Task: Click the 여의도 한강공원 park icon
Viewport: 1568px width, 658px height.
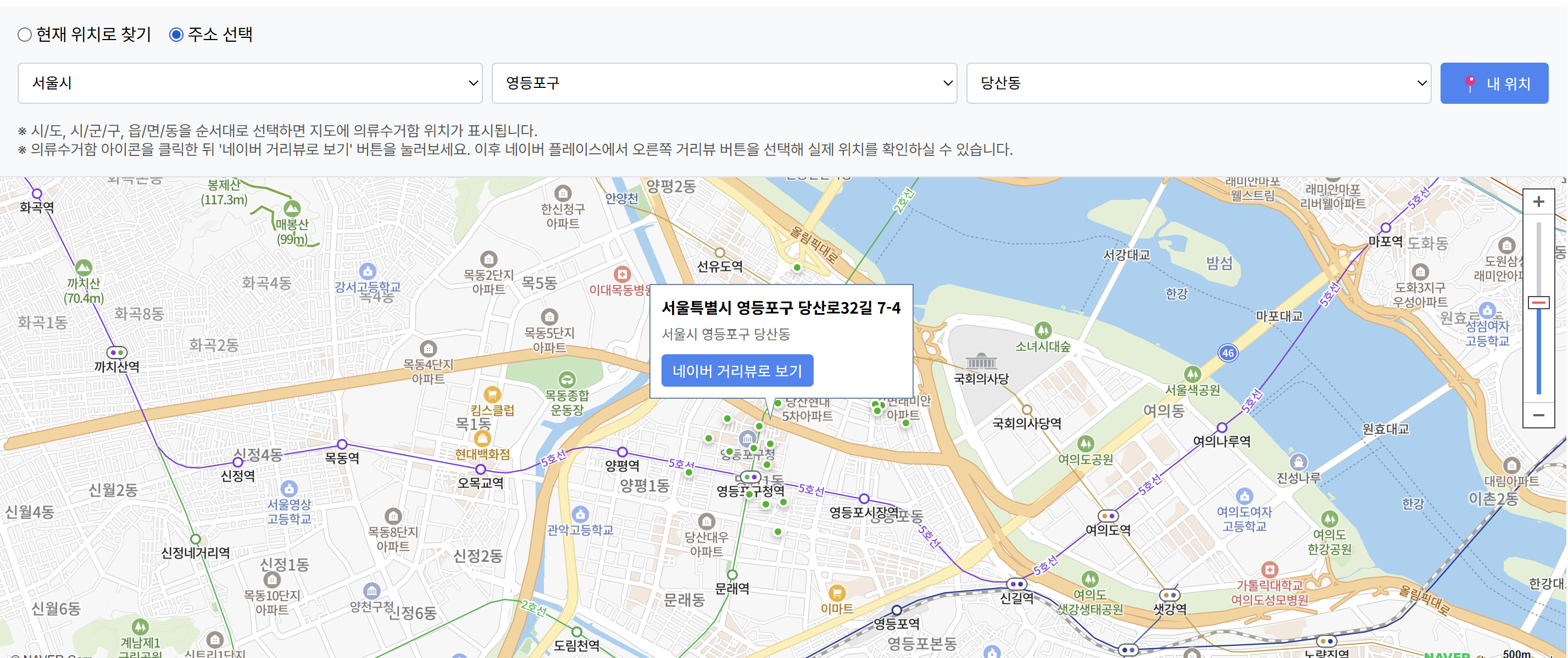Action: coord(1330,518)
